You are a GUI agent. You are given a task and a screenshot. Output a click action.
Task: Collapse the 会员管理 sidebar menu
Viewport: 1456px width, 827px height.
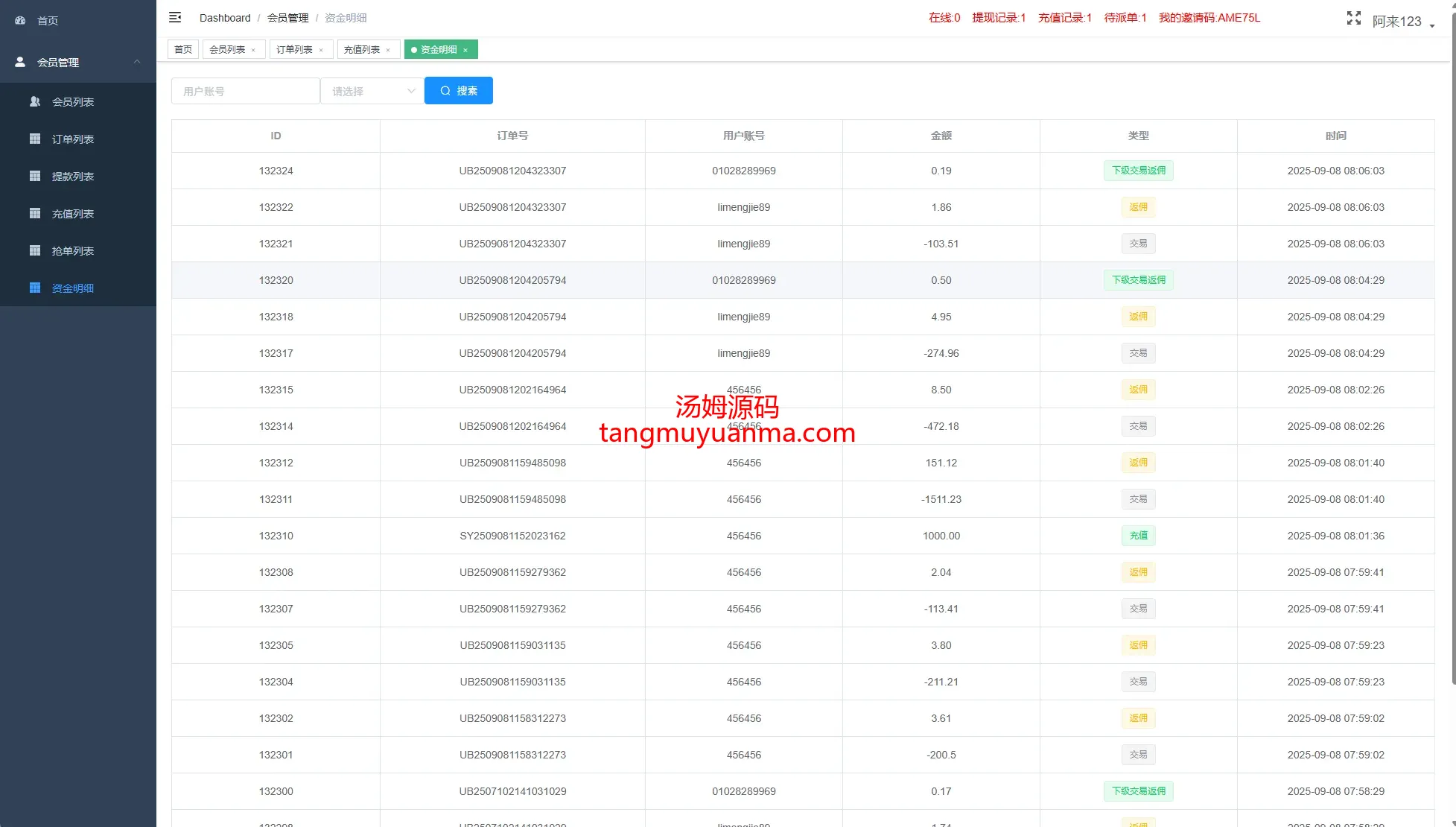coord(137,62)
